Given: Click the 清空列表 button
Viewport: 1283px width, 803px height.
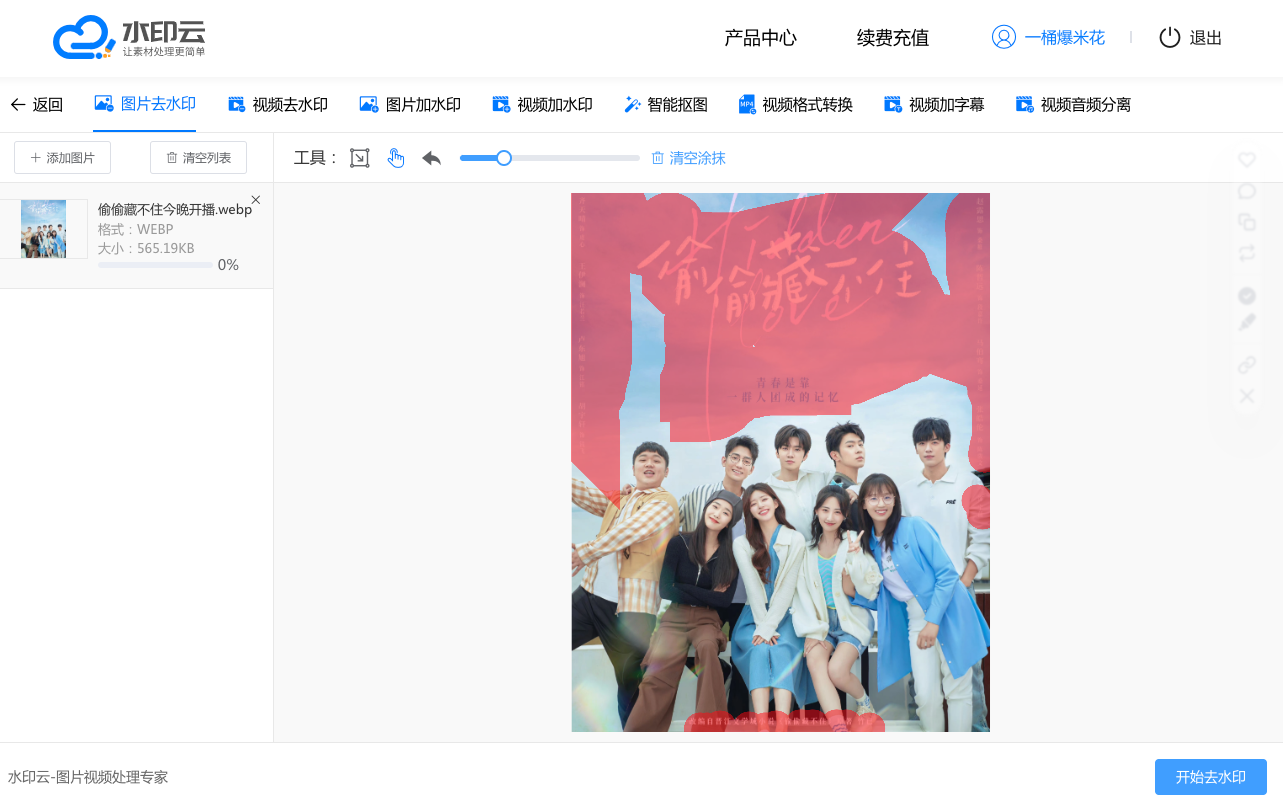Looking at the screenshot, I should [x=198, y=158].
